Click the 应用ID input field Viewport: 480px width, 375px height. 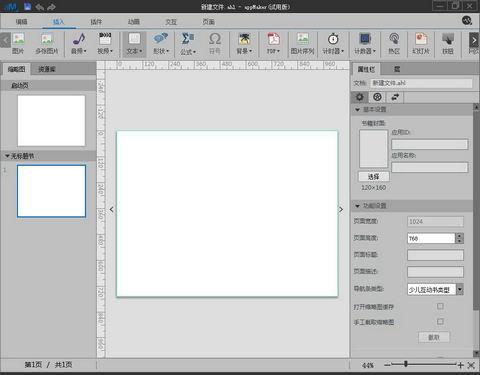coord(429,144)
